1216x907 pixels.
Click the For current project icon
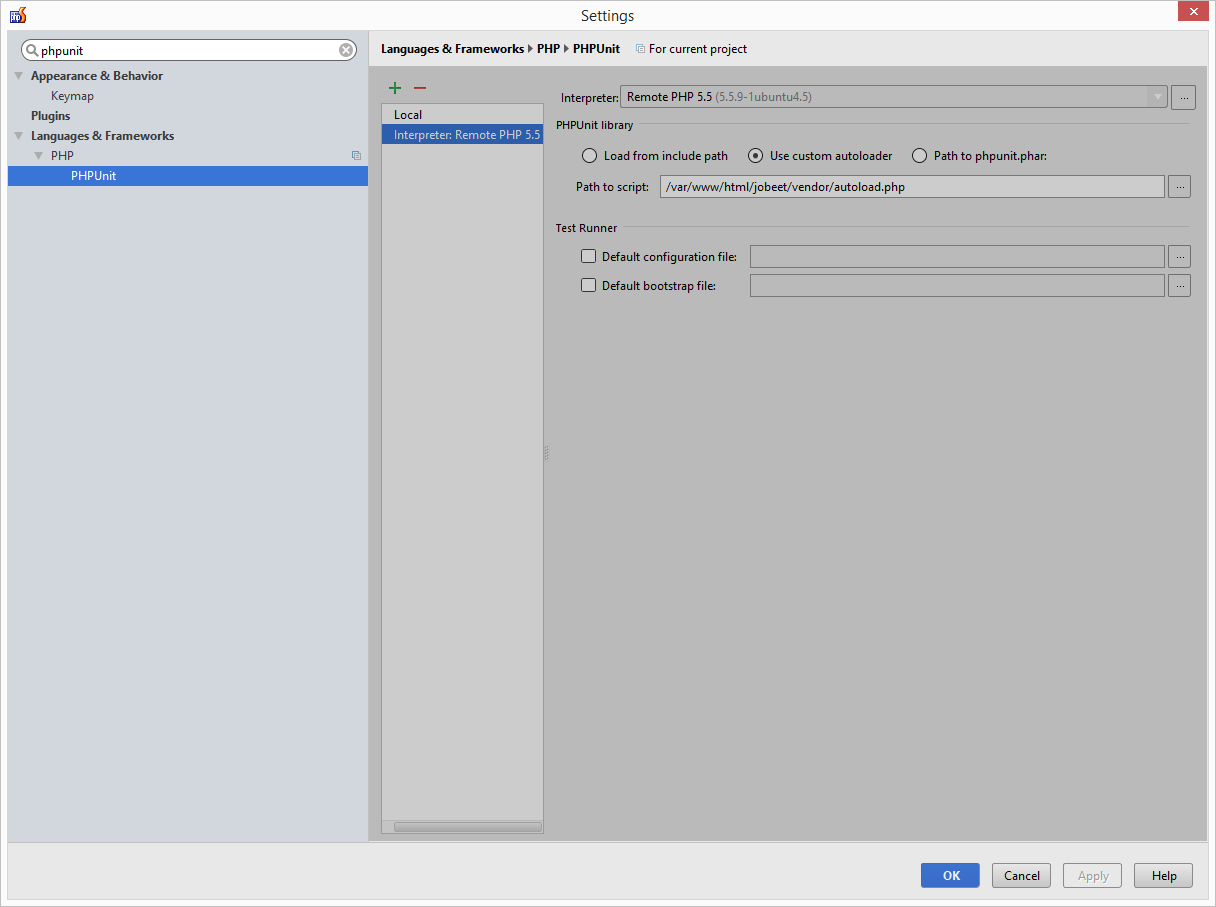tap(641, 49)
